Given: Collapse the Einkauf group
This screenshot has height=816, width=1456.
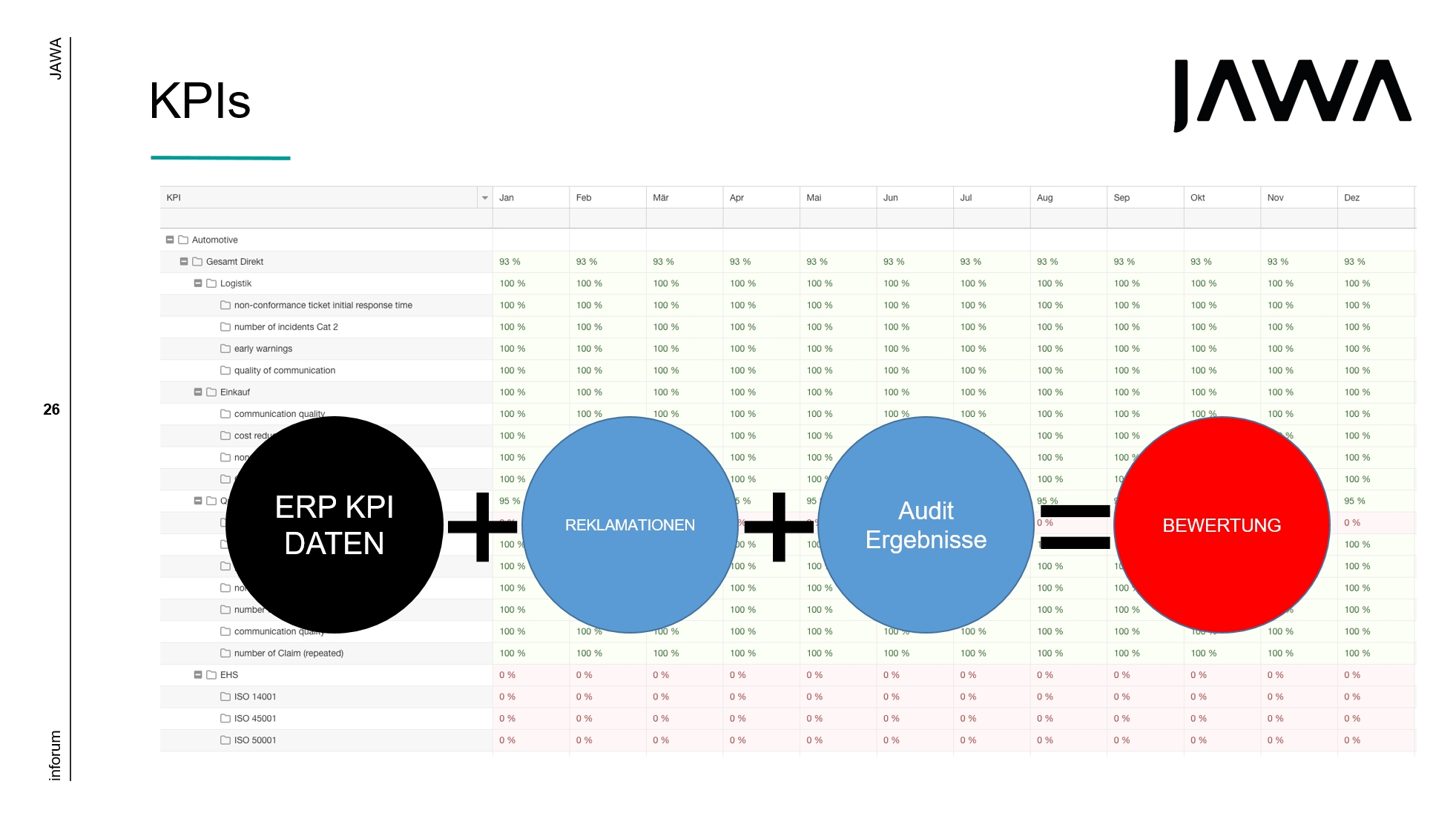Looking at the screenshot, I should point(198,392).
